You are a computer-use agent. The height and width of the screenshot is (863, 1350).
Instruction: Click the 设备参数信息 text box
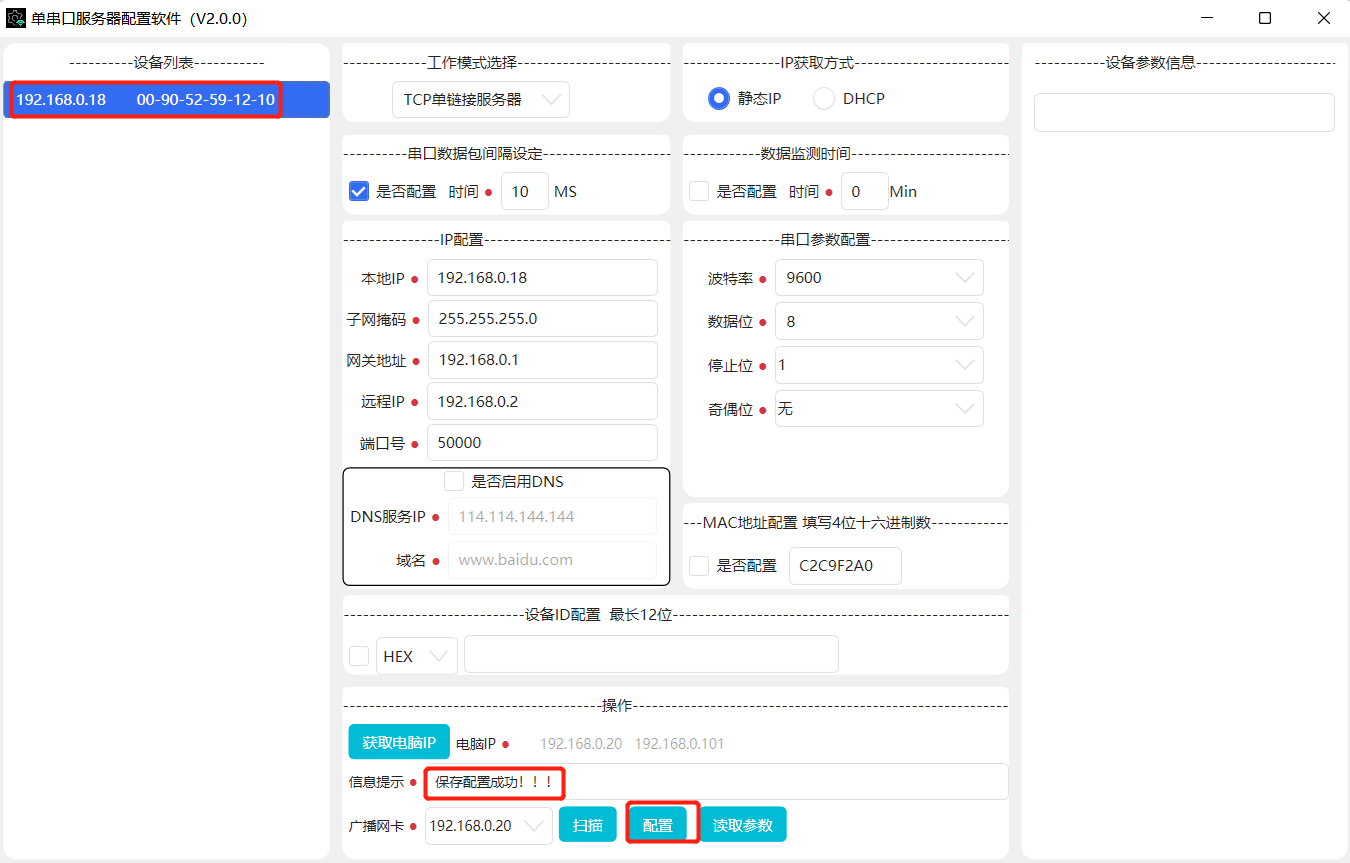click(1184, 112)
